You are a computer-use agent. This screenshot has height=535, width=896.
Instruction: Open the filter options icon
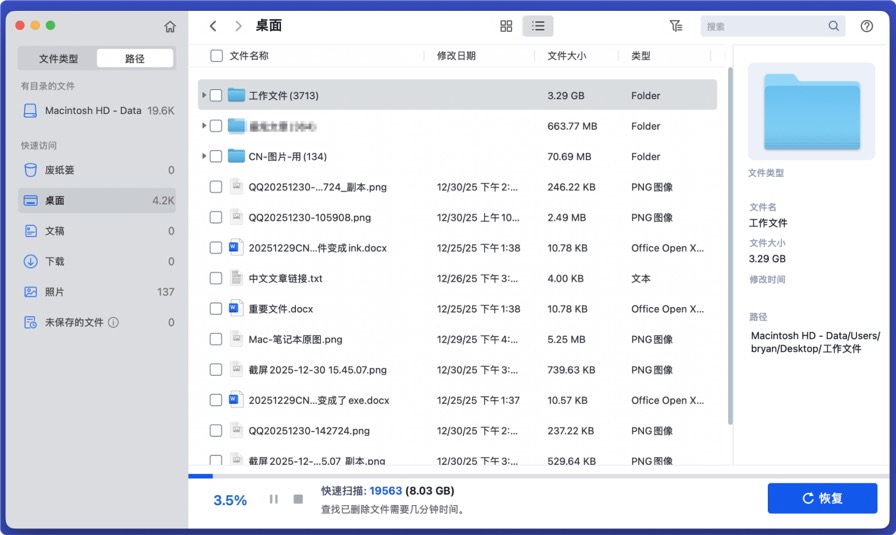point(675,26)
